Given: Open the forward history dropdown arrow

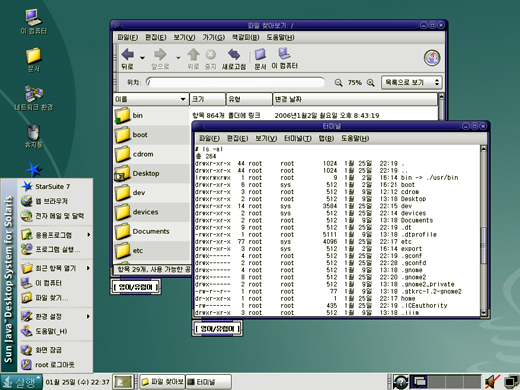Looking at the screenshot, I should coord(178,58).
